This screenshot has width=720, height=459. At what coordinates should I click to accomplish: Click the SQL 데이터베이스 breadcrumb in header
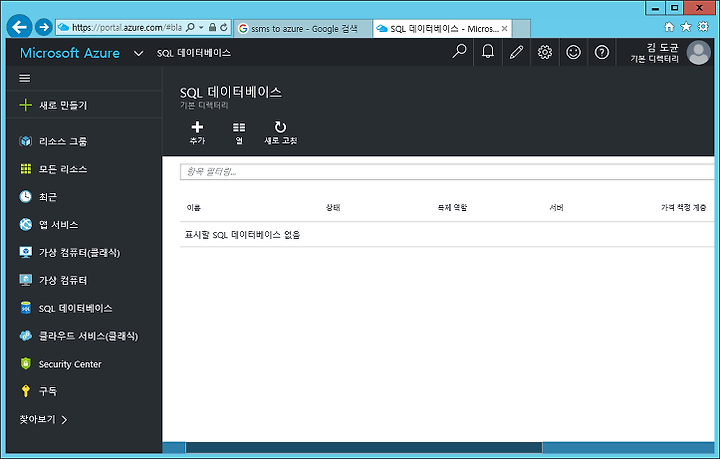[x=193, y=53]
